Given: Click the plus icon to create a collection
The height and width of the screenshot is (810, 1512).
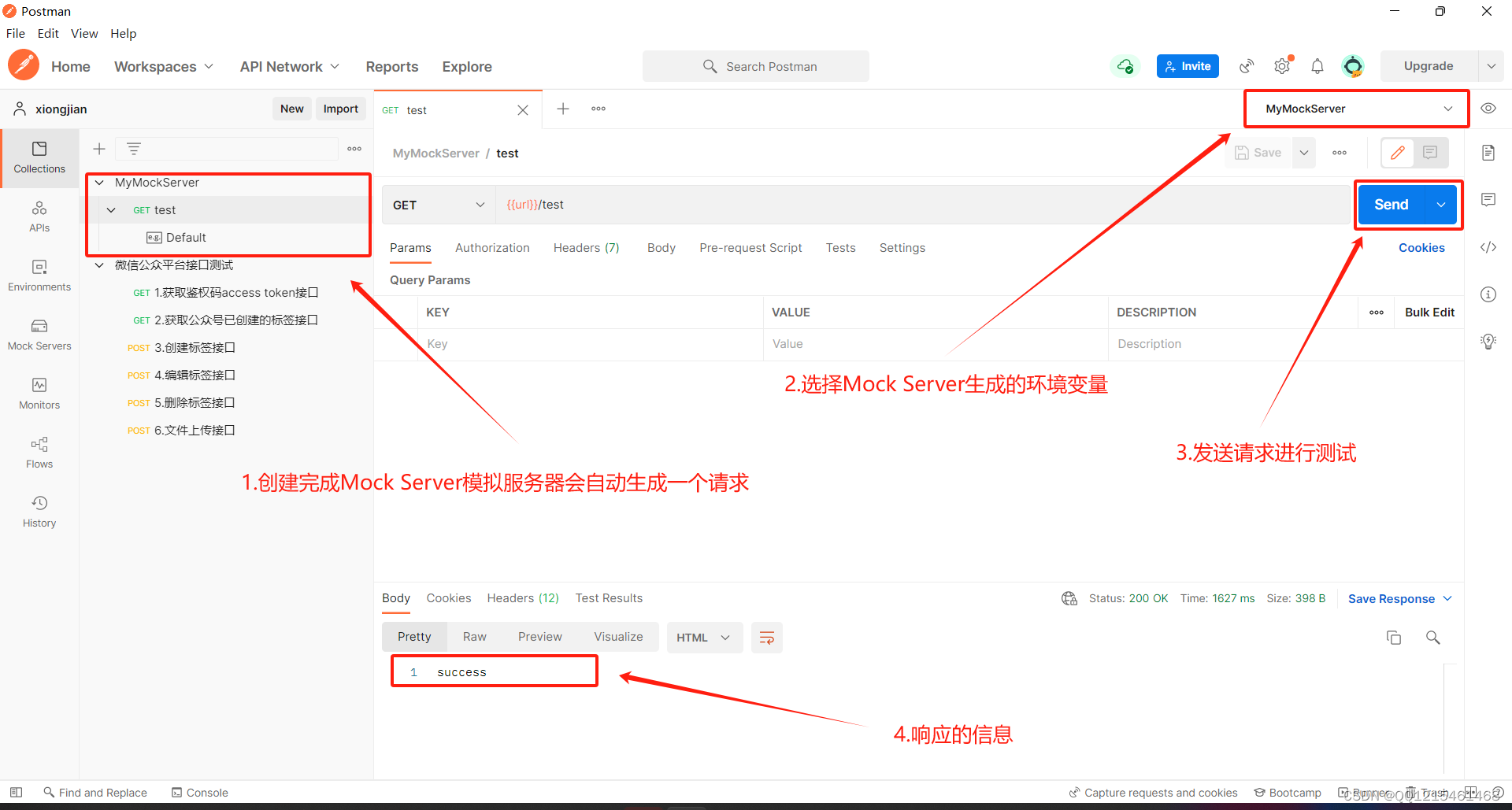Looking at the screenshot, I should (x=99, y=149).
